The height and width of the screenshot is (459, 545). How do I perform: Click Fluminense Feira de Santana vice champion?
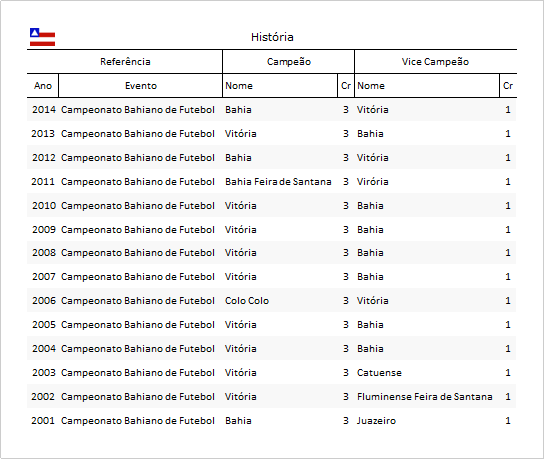[x=424, y=397]
